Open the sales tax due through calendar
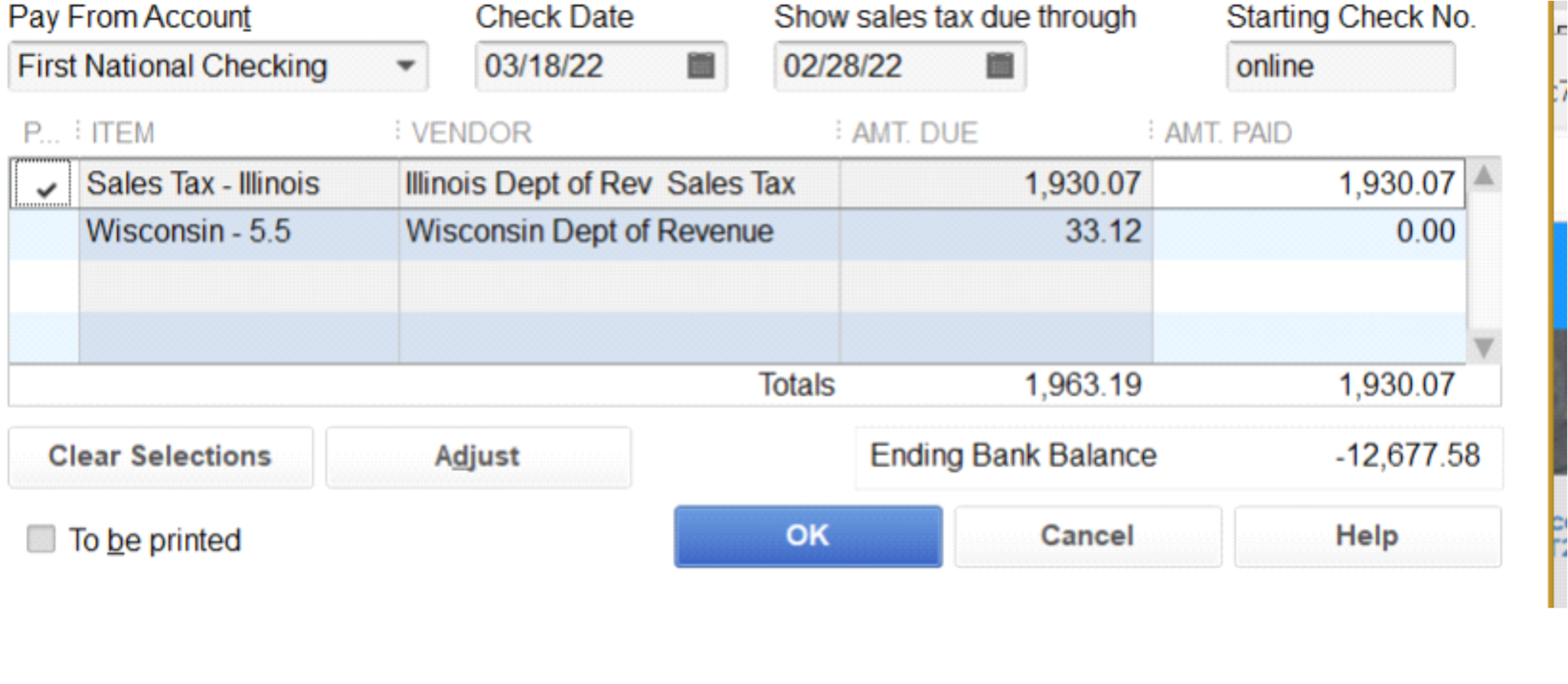 999,67
